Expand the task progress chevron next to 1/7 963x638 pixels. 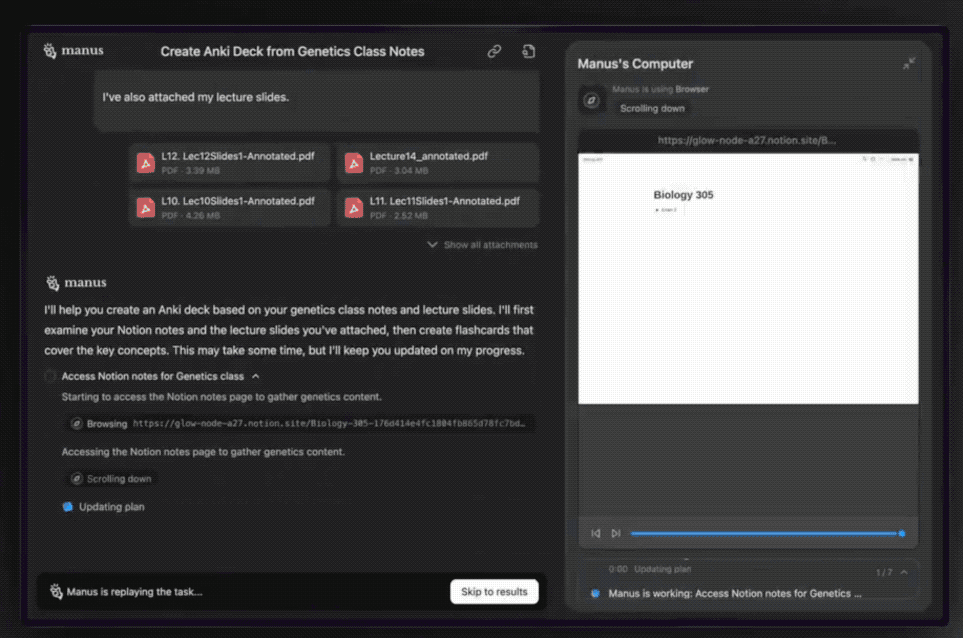click(x=904, y=572)
